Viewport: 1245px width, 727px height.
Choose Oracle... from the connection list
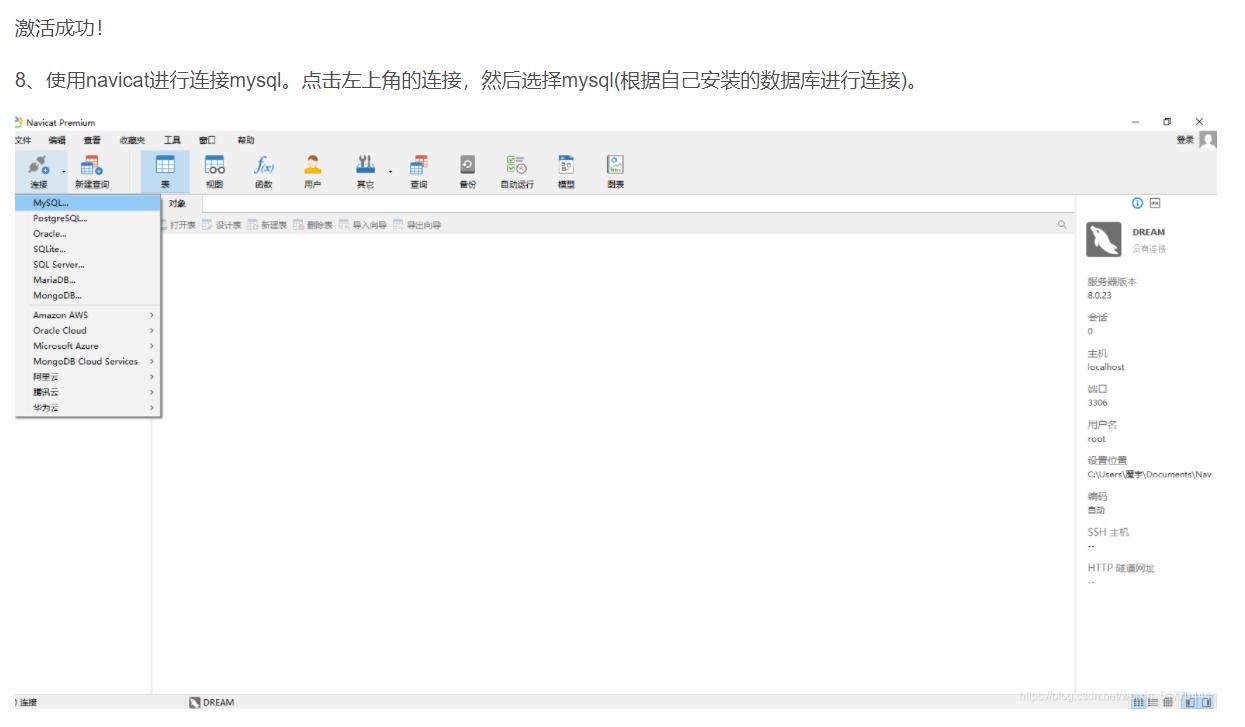88,233
